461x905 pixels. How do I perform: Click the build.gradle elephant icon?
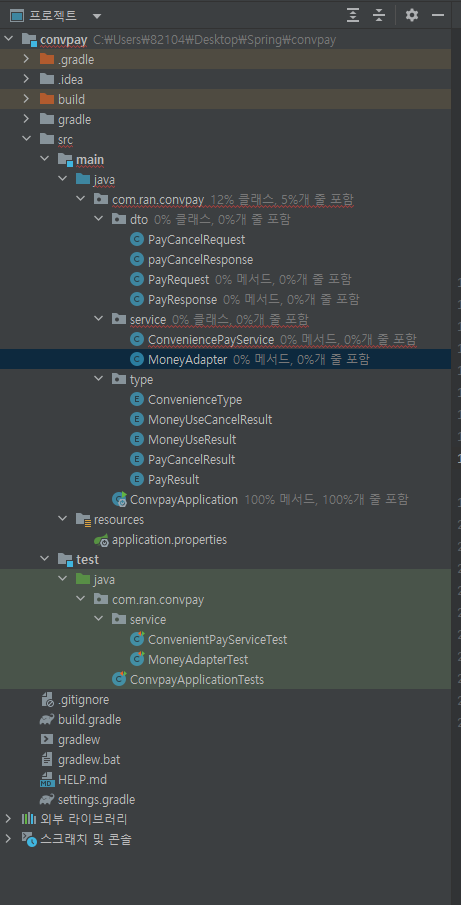47,720
